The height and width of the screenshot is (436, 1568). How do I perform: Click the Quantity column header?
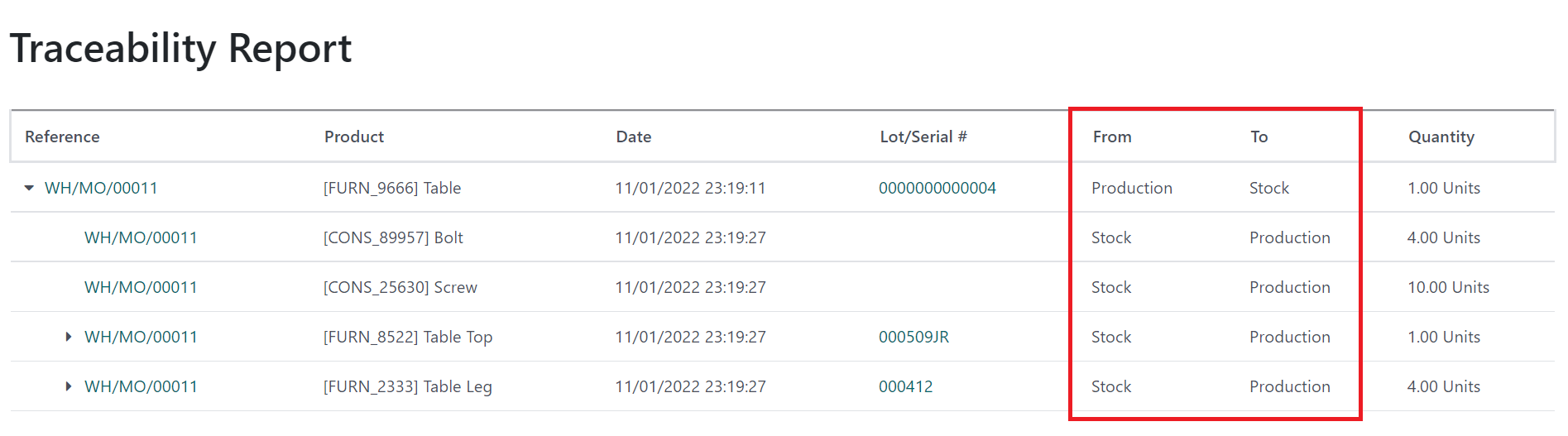pos(1441,137)
